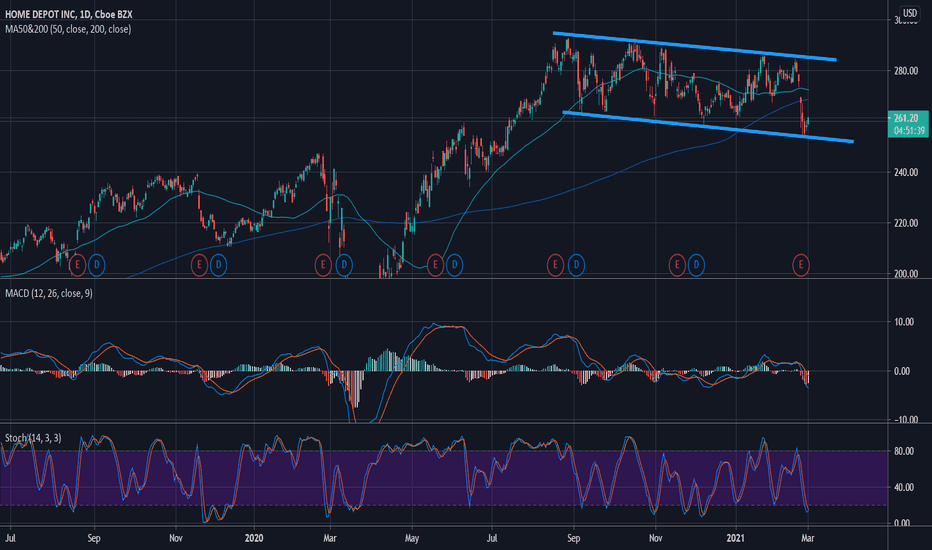Click the earnings E marker of May 2020
This screenshot has height=550, width=932.
(x=435, y=265)
